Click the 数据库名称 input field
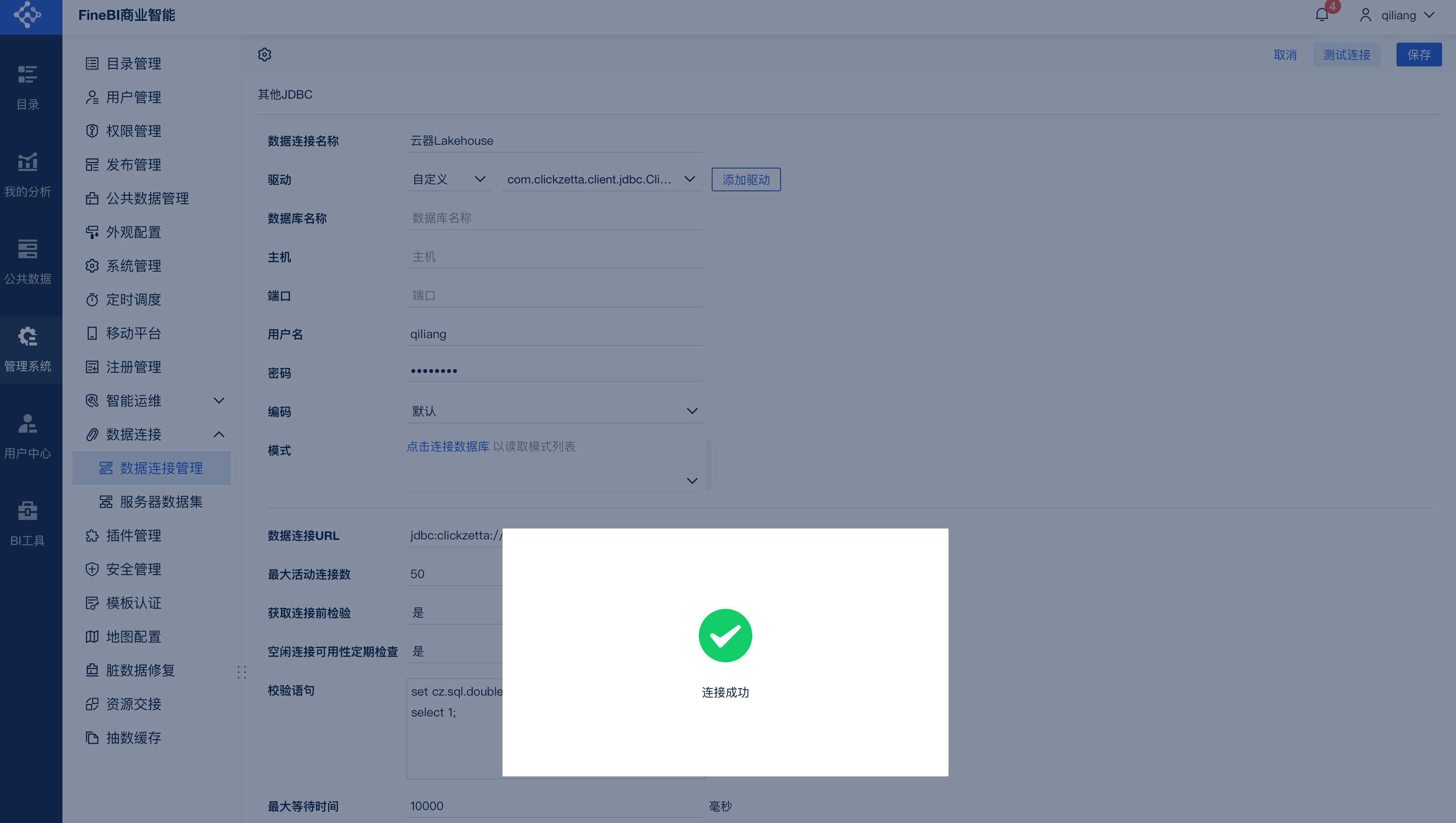Screen dimensions: 1456x823 (554, 218)
